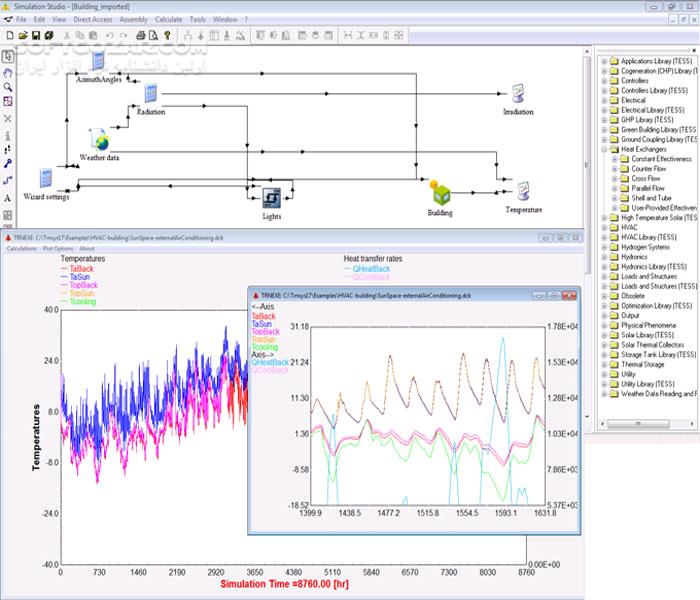Click the Save disk icon in toolbar
This screenshot has width=700, height=600.
[x=36, y=35]
